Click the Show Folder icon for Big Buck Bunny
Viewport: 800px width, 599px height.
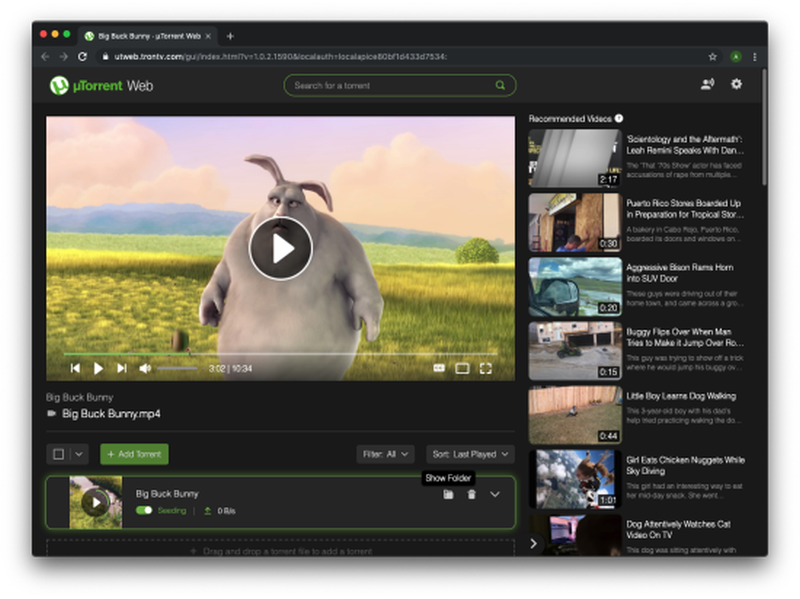(448, 494)
